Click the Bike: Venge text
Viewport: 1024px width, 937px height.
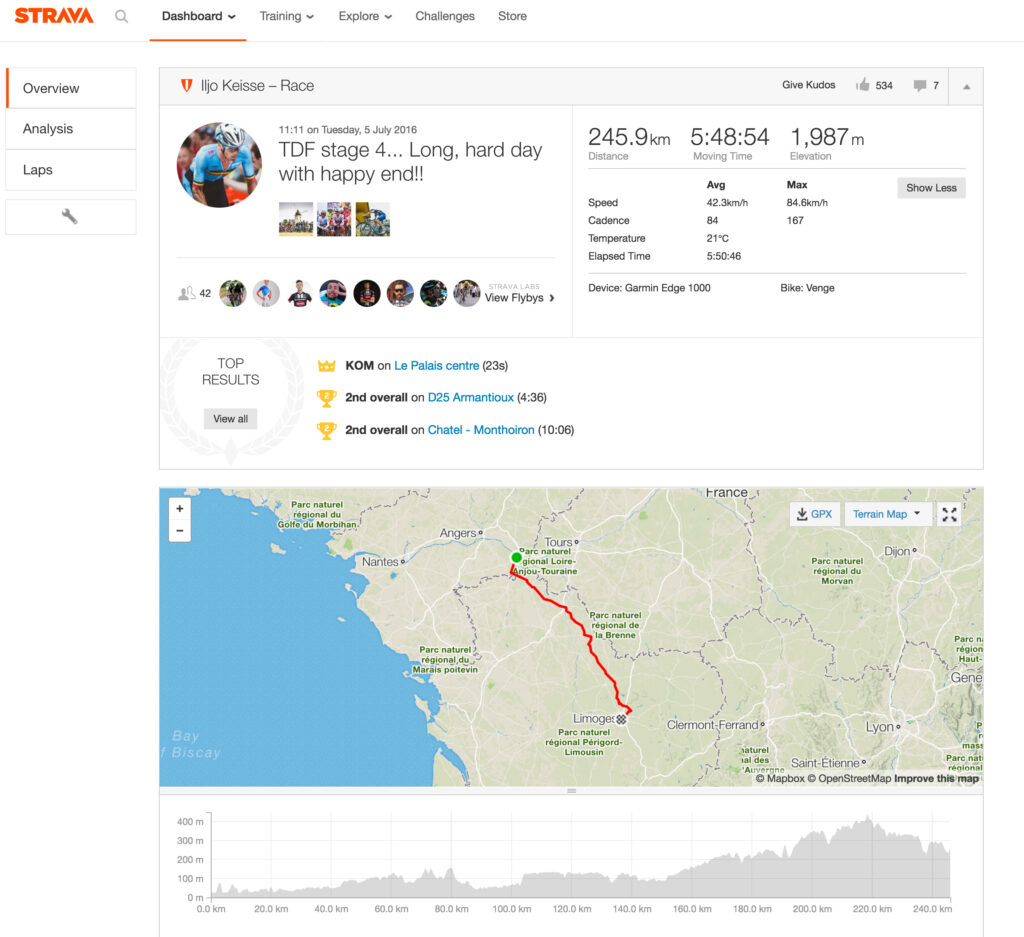tap(807, 288)
